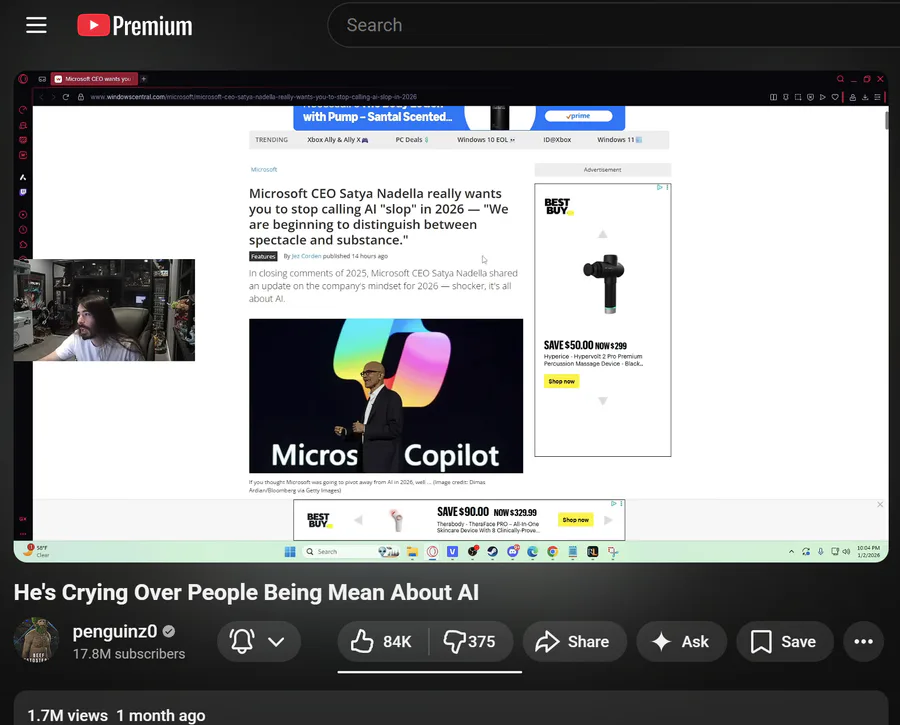900x725 pixels.
Task: Open the YouTube hamburger guide menu
Action: tap(36, 25)
